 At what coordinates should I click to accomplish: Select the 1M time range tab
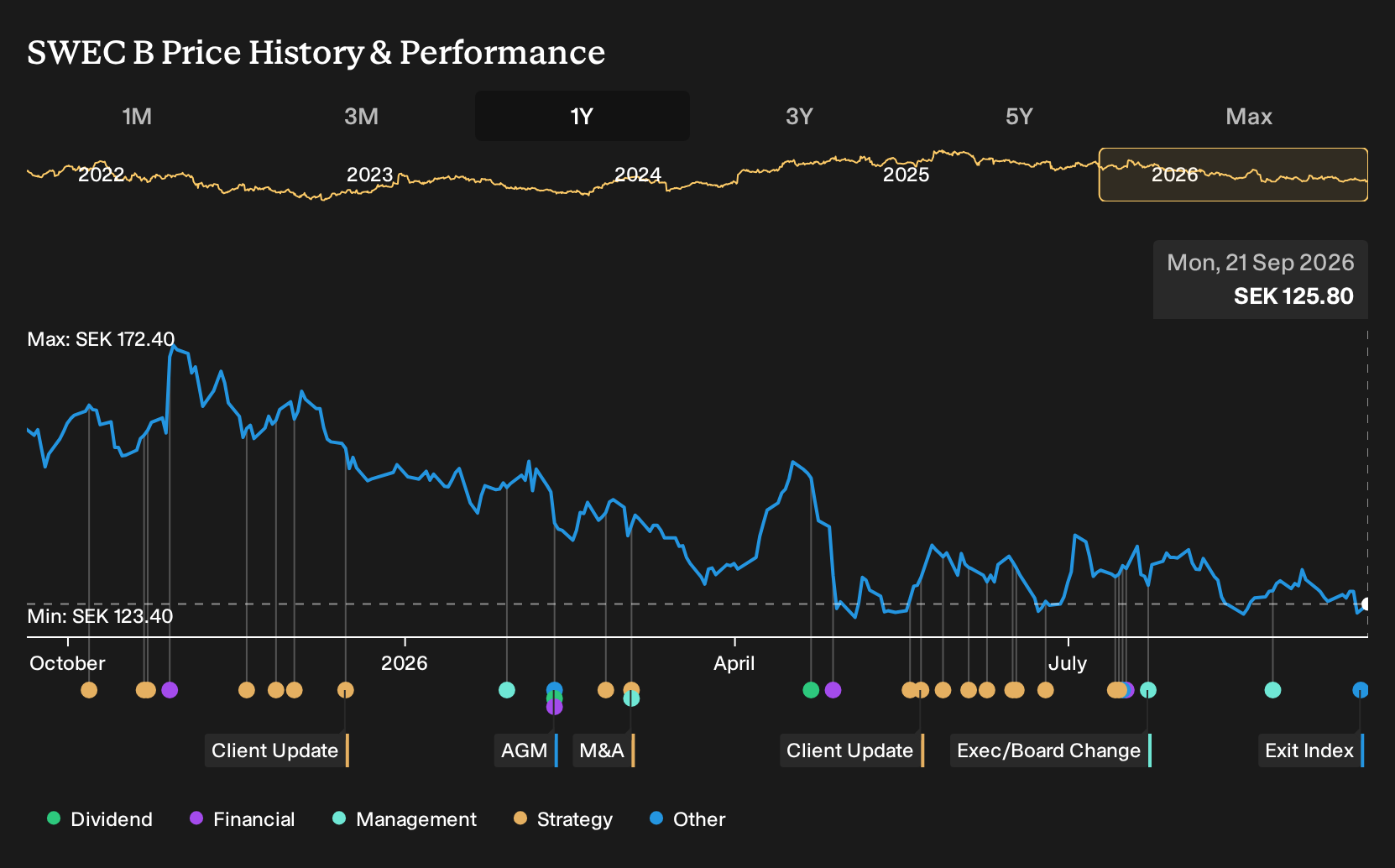coord(137,116)
